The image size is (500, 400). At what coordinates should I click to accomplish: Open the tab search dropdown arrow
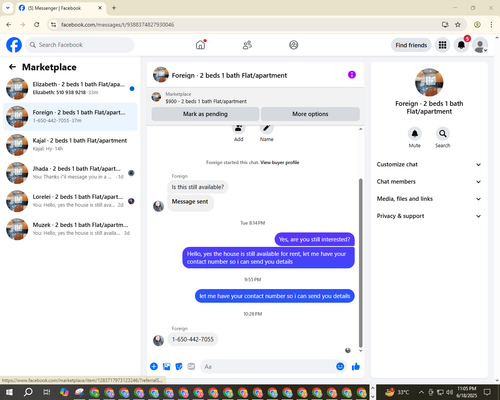pos(8,8)
